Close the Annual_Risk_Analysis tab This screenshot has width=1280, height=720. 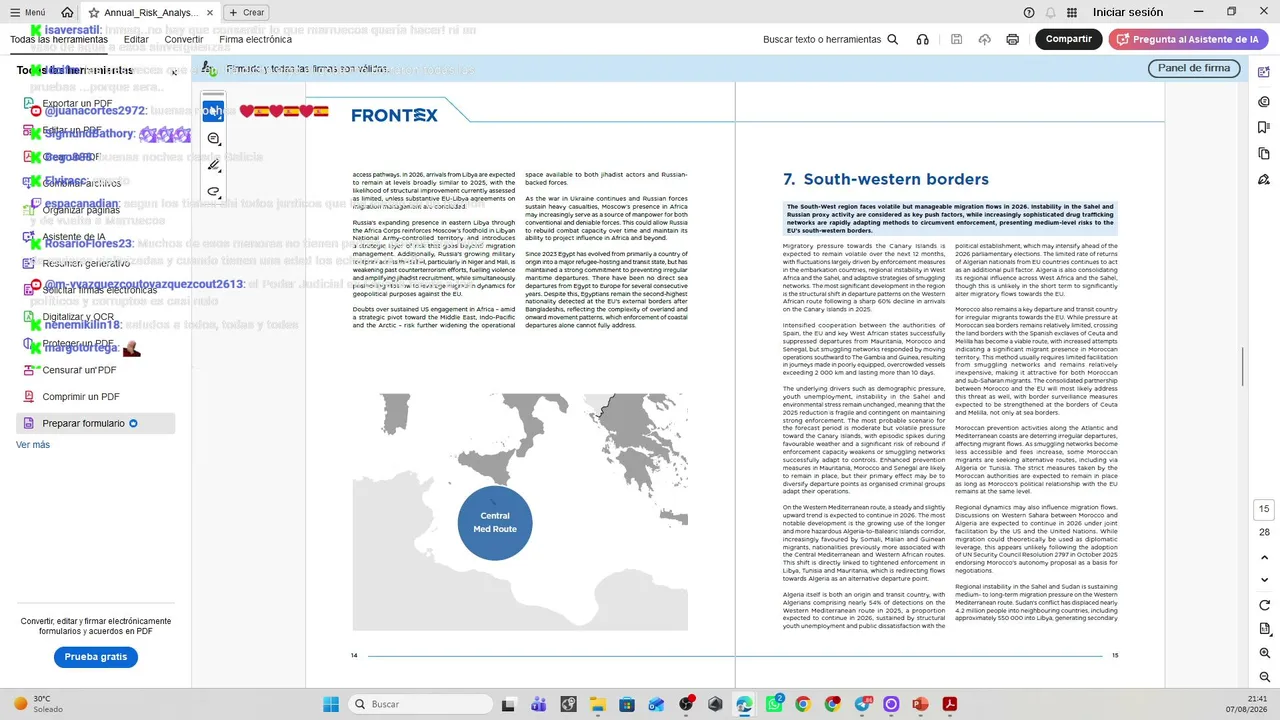[x=208, y=12]
